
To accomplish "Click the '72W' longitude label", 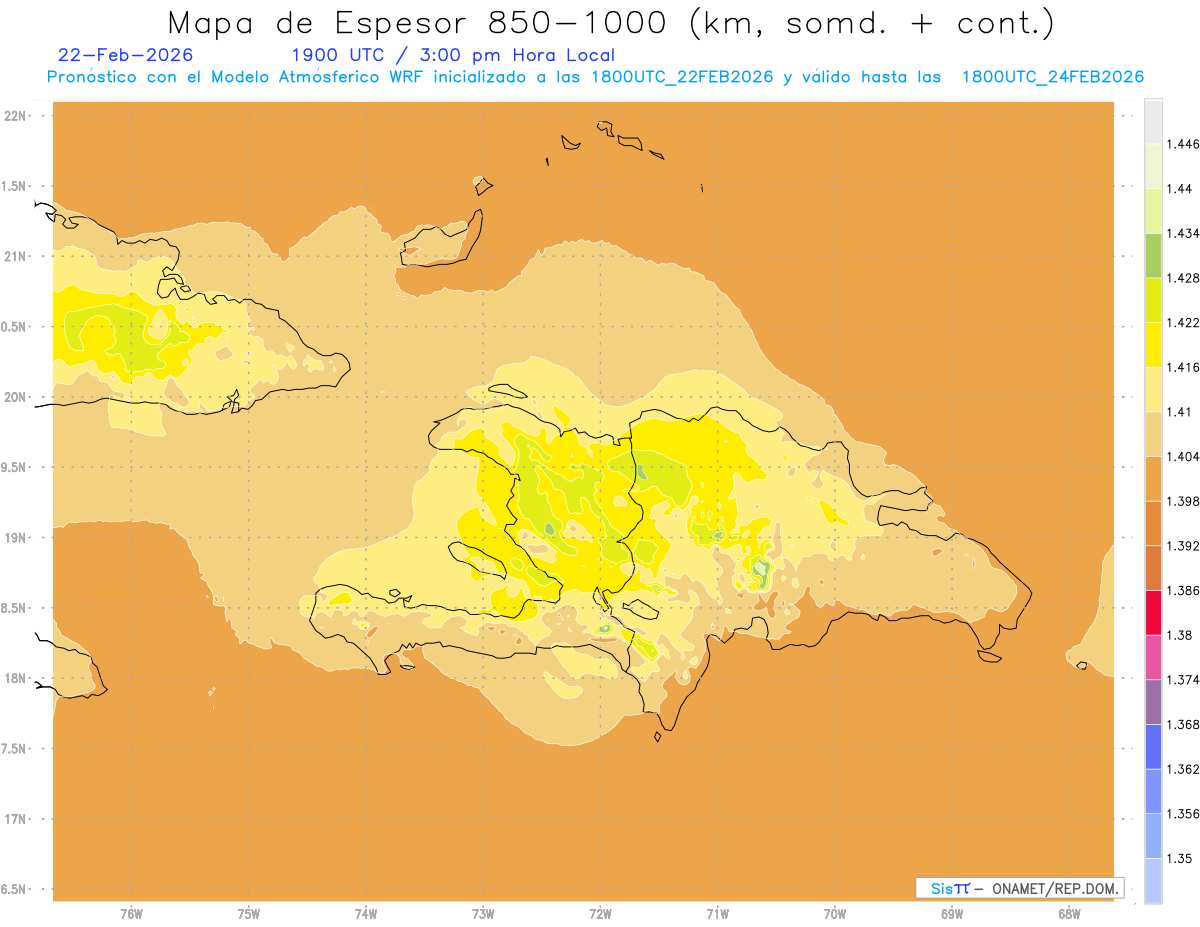I will (600, 913).
